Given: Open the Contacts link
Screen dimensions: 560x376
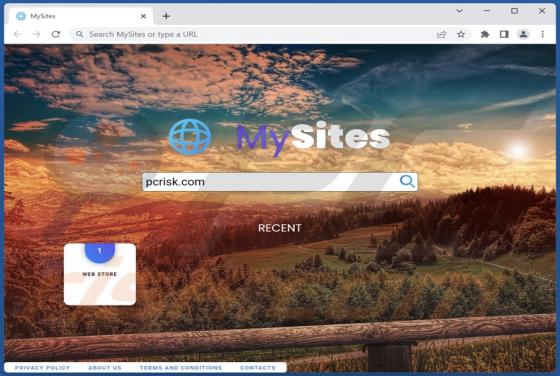Looking at the screenshot, I should click(x=258, y=368).
